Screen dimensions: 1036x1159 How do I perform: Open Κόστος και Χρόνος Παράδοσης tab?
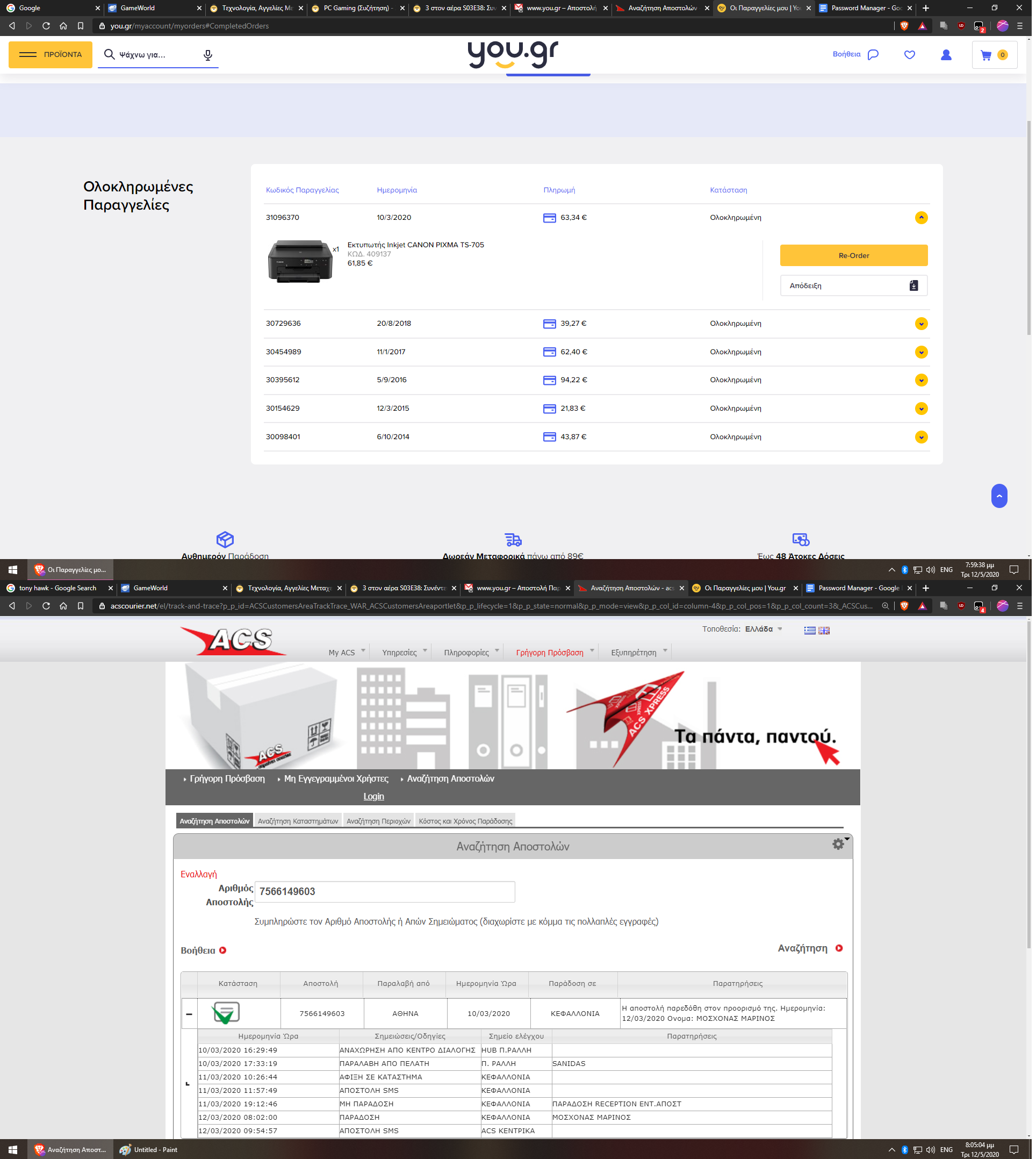465,821
